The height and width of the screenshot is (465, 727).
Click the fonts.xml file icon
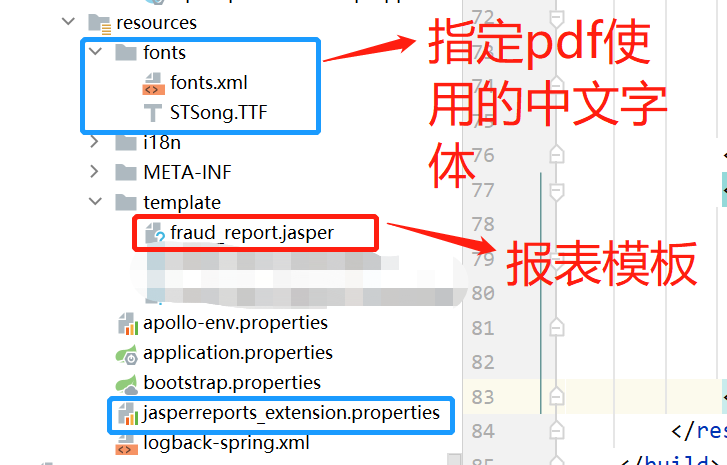pyautogui.click(x=153, y=83)
